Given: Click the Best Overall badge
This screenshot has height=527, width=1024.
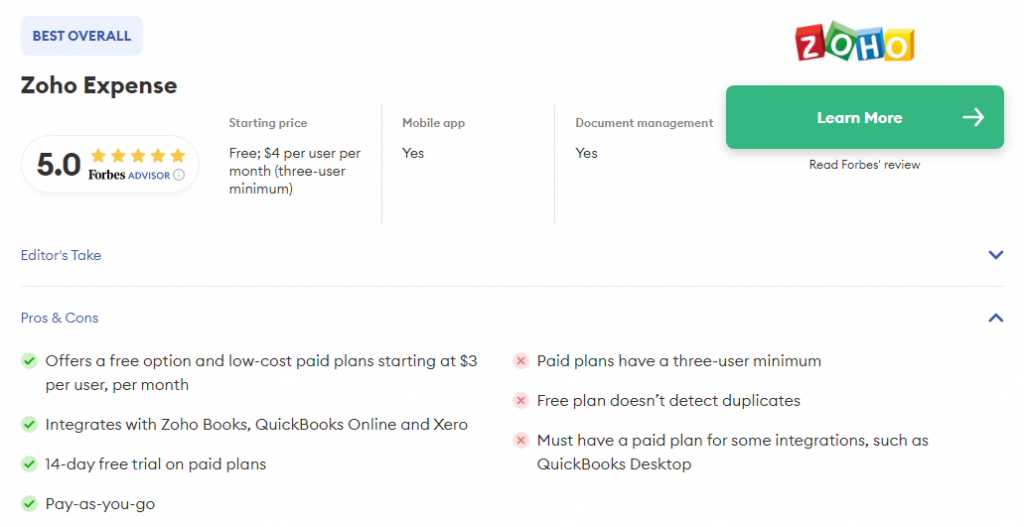Looking at the screenshot, I should click(82, 36).
